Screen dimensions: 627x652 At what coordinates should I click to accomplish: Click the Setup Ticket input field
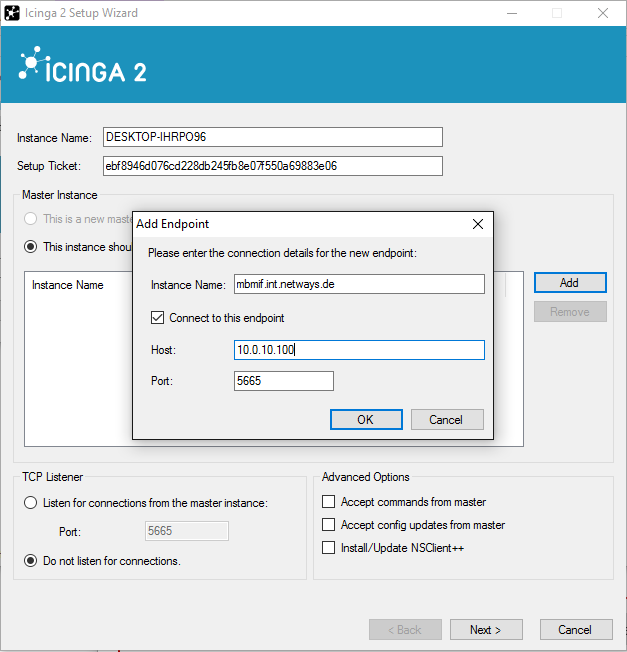(273, 166)
